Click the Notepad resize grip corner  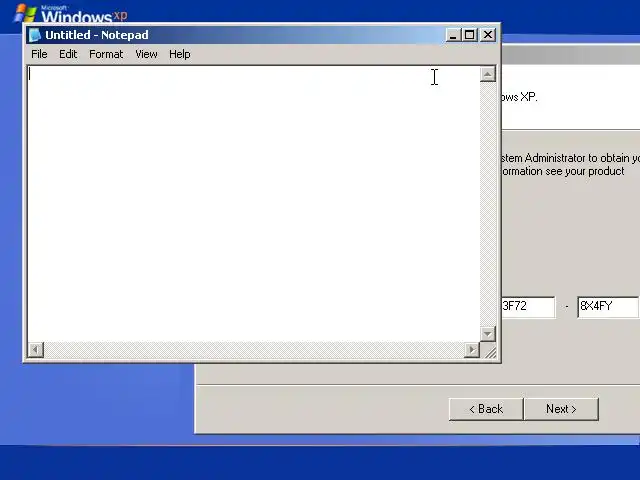pyautogui.click(x=489, y=351)
